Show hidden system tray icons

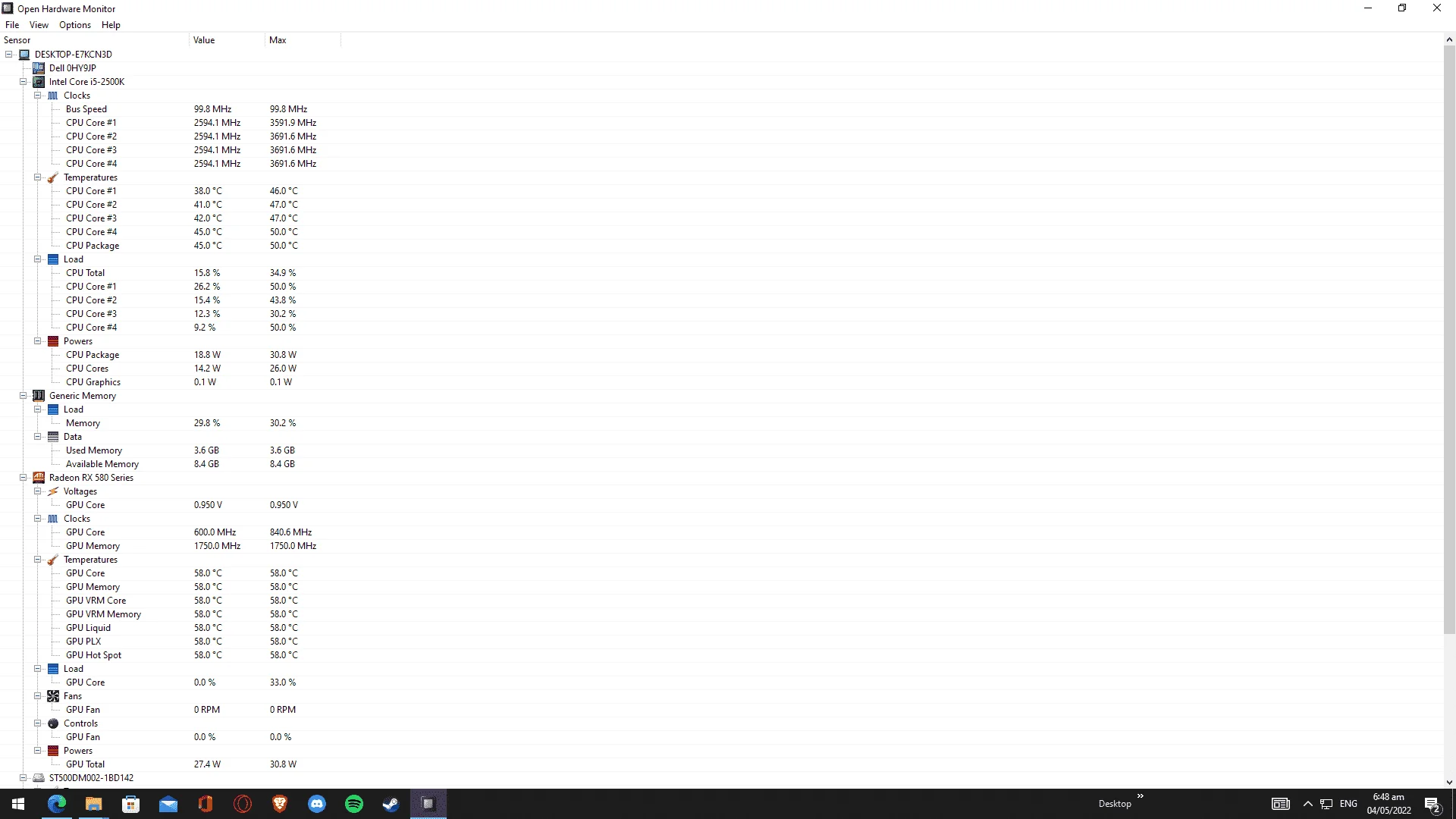point(1307,804)
